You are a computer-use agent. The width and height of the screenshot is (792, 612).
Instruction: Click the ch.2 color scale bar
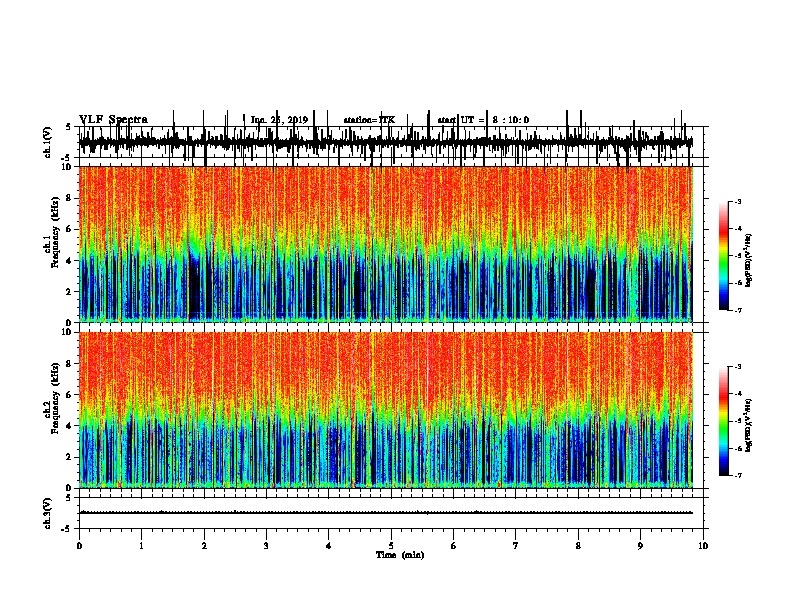pyautogui.click(x=724, y=421)
